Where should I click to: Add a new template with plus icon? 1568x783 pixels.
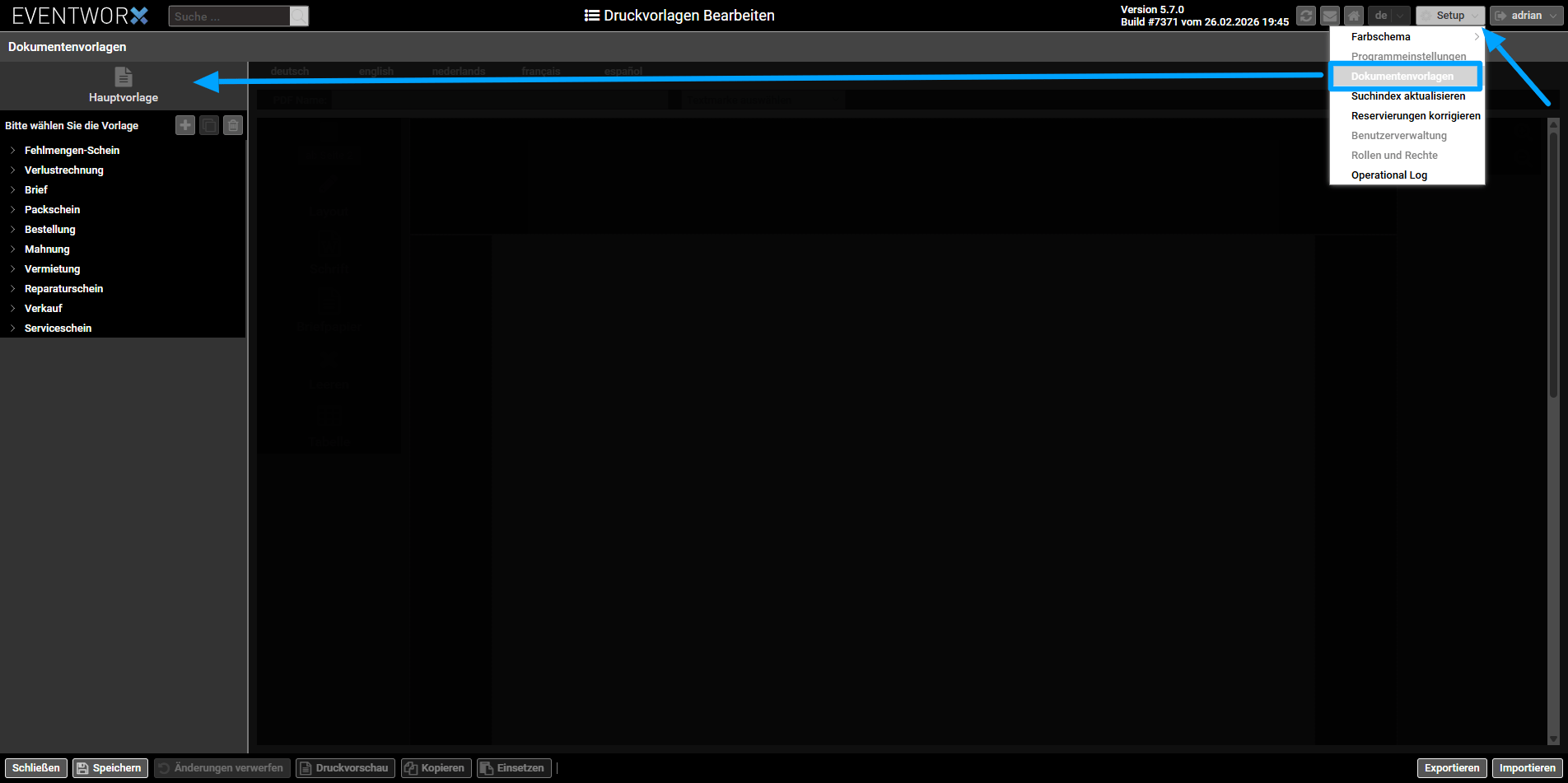tap(185, 125)
